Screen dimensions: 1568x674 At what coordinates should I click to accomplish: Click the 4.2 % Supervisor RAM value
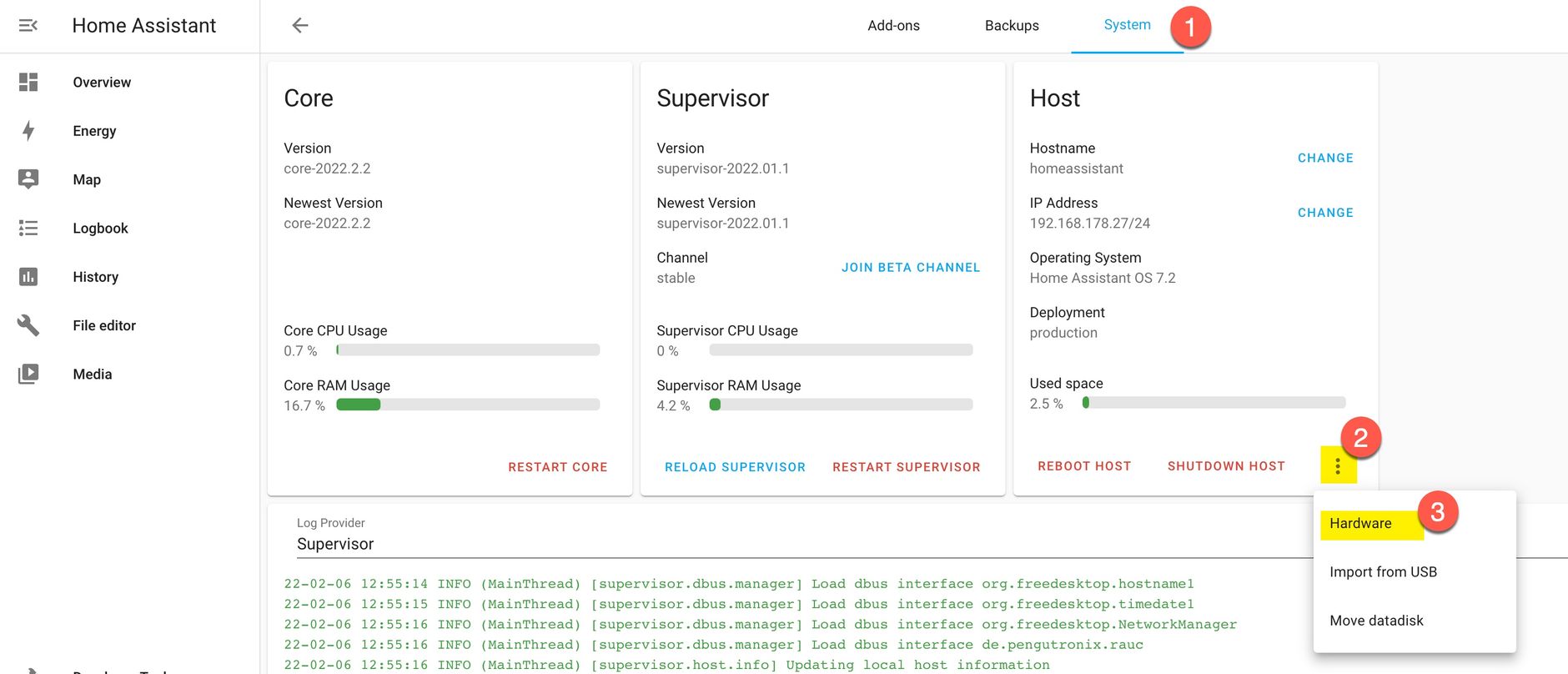(x=673, y=406)
